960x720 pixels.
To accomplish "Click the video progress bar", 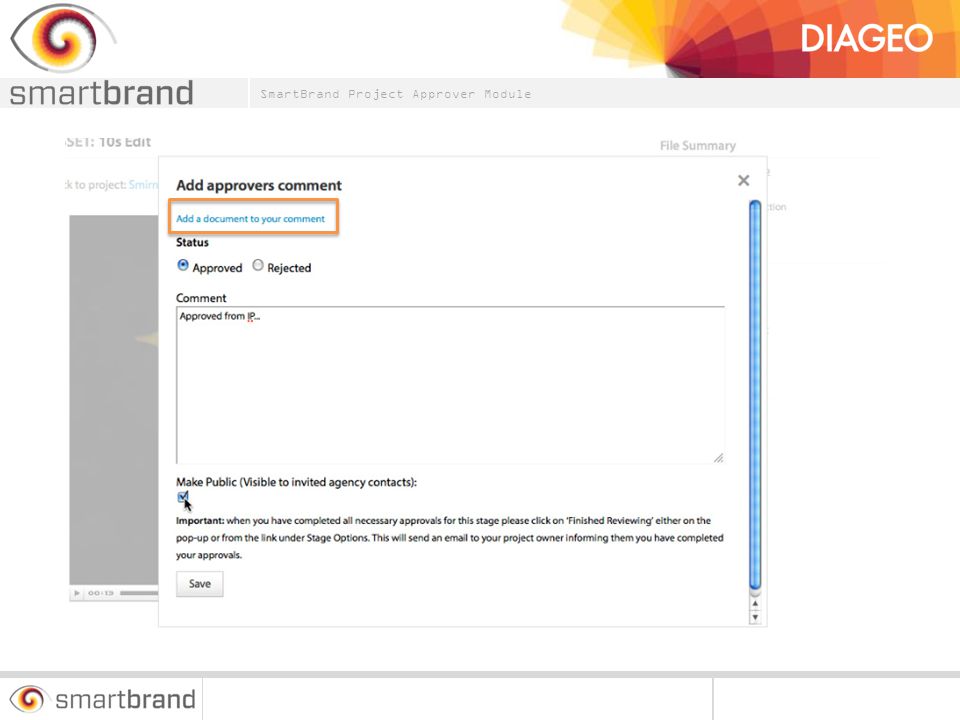I will (x=139, y=593).
